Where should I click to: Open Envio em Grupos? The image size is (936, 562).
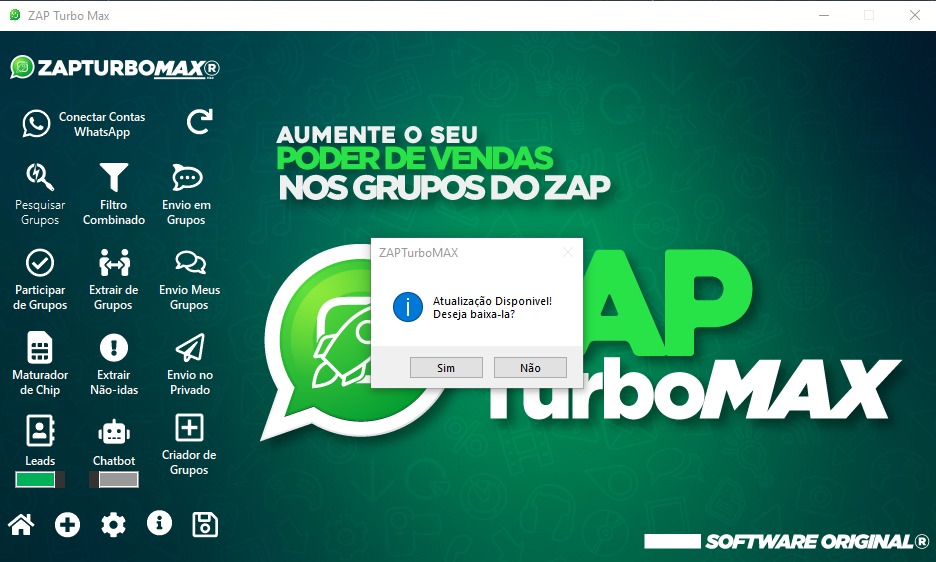[x=187, y=178]
